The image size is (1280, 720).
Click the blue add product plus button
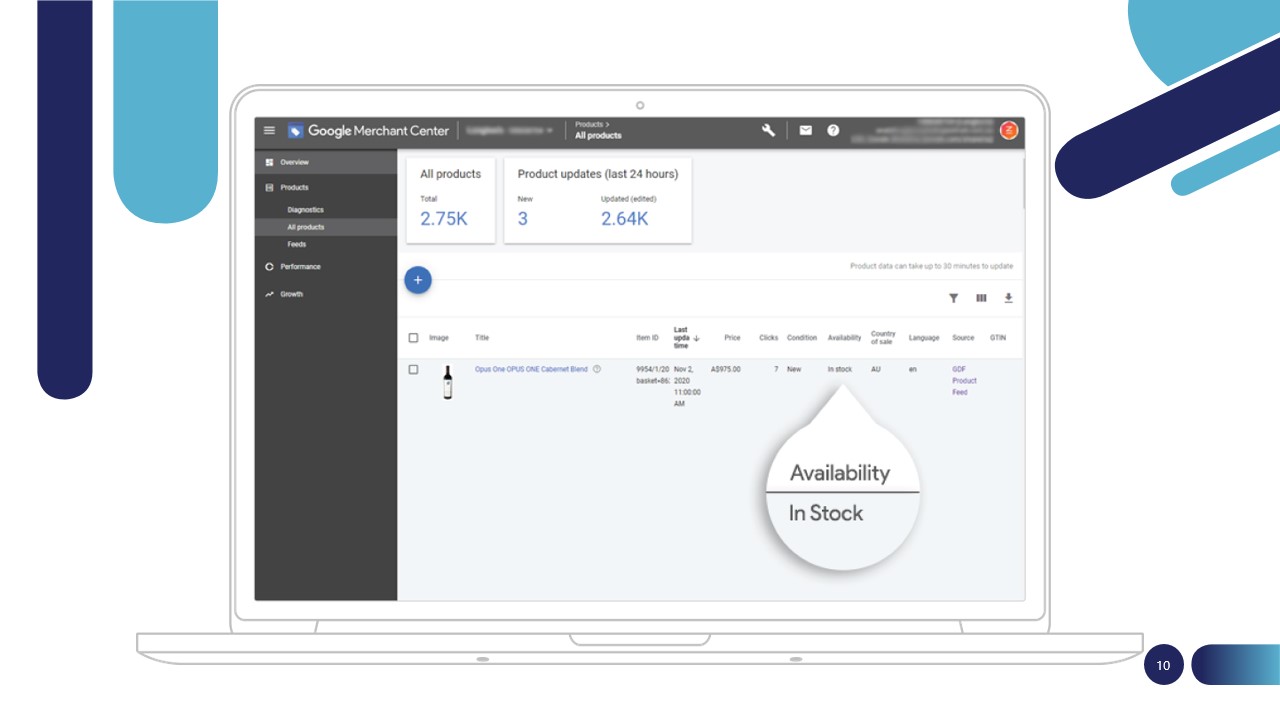pos(418,280)
